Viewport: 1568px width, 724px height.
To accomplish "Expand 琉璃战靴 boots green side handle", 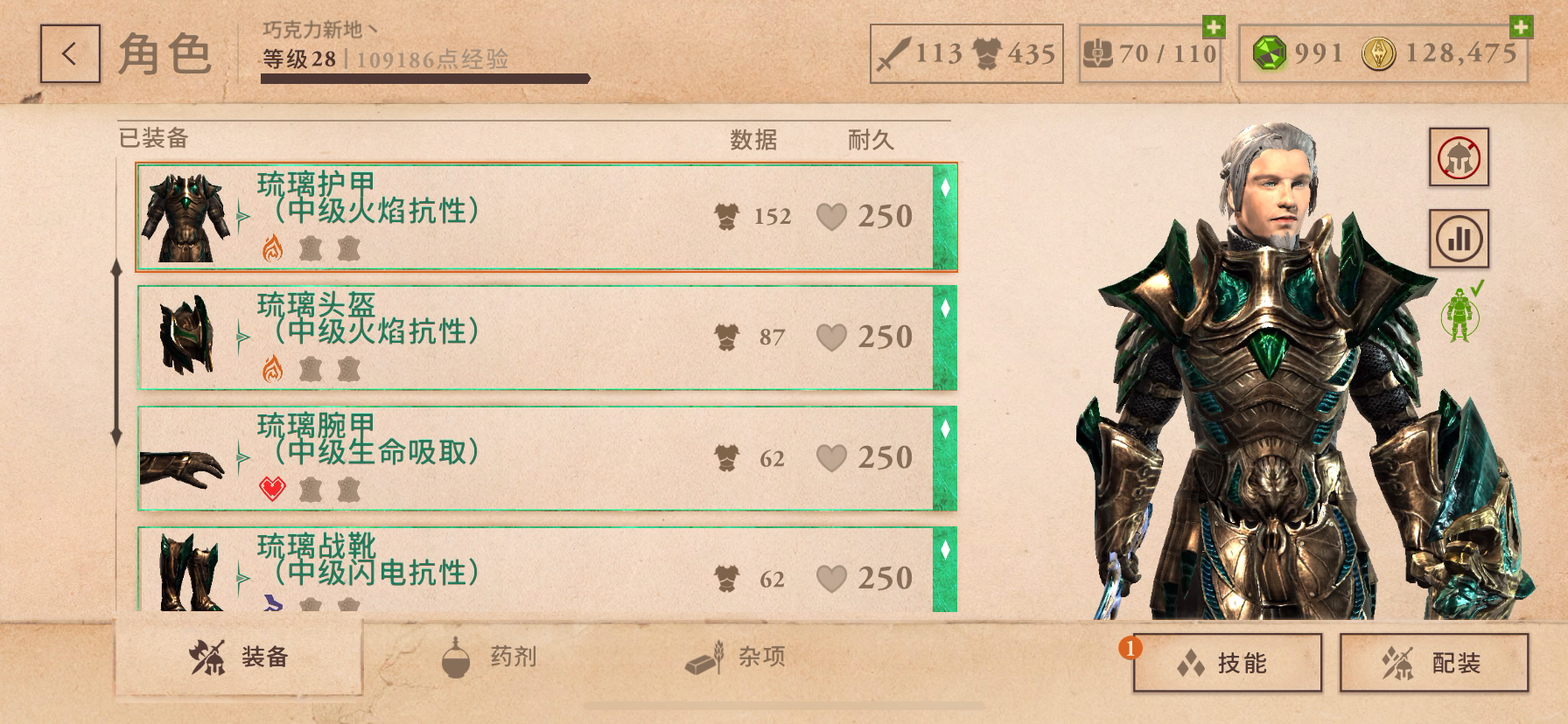I will click(x=944, y=570).
